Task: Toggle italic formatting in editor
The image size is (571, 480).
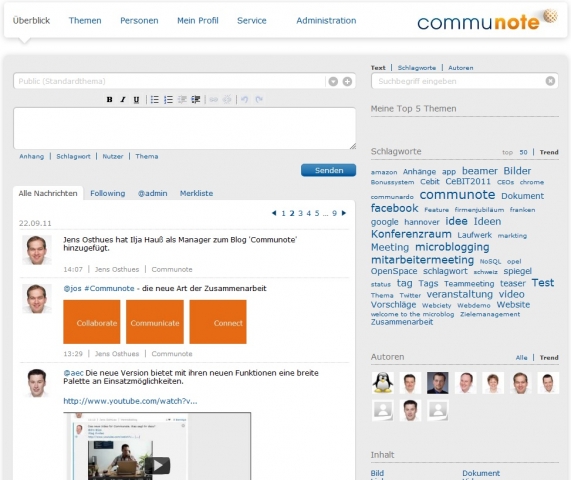Action: 123,99
